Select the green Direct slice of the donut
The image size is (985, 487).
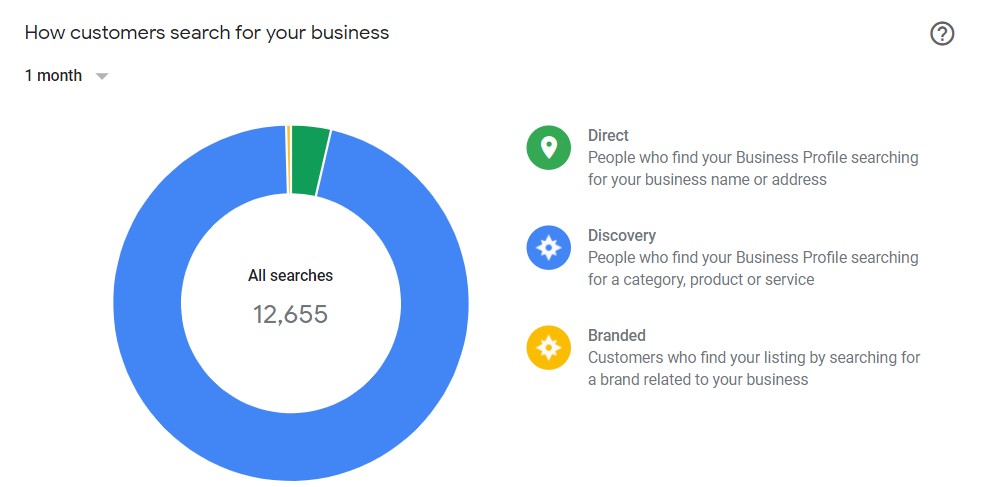[x=310, y=160]
